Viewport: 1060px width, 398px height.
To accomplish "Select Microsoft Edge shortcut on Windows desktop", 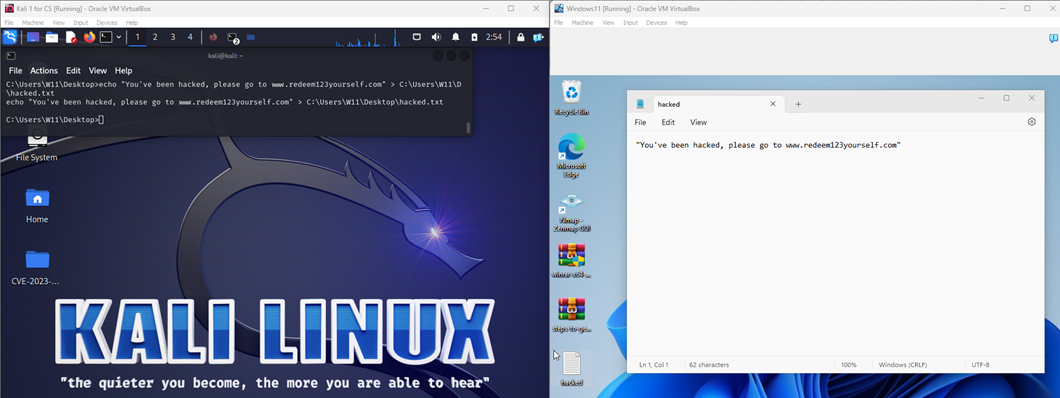I will 572,156.
